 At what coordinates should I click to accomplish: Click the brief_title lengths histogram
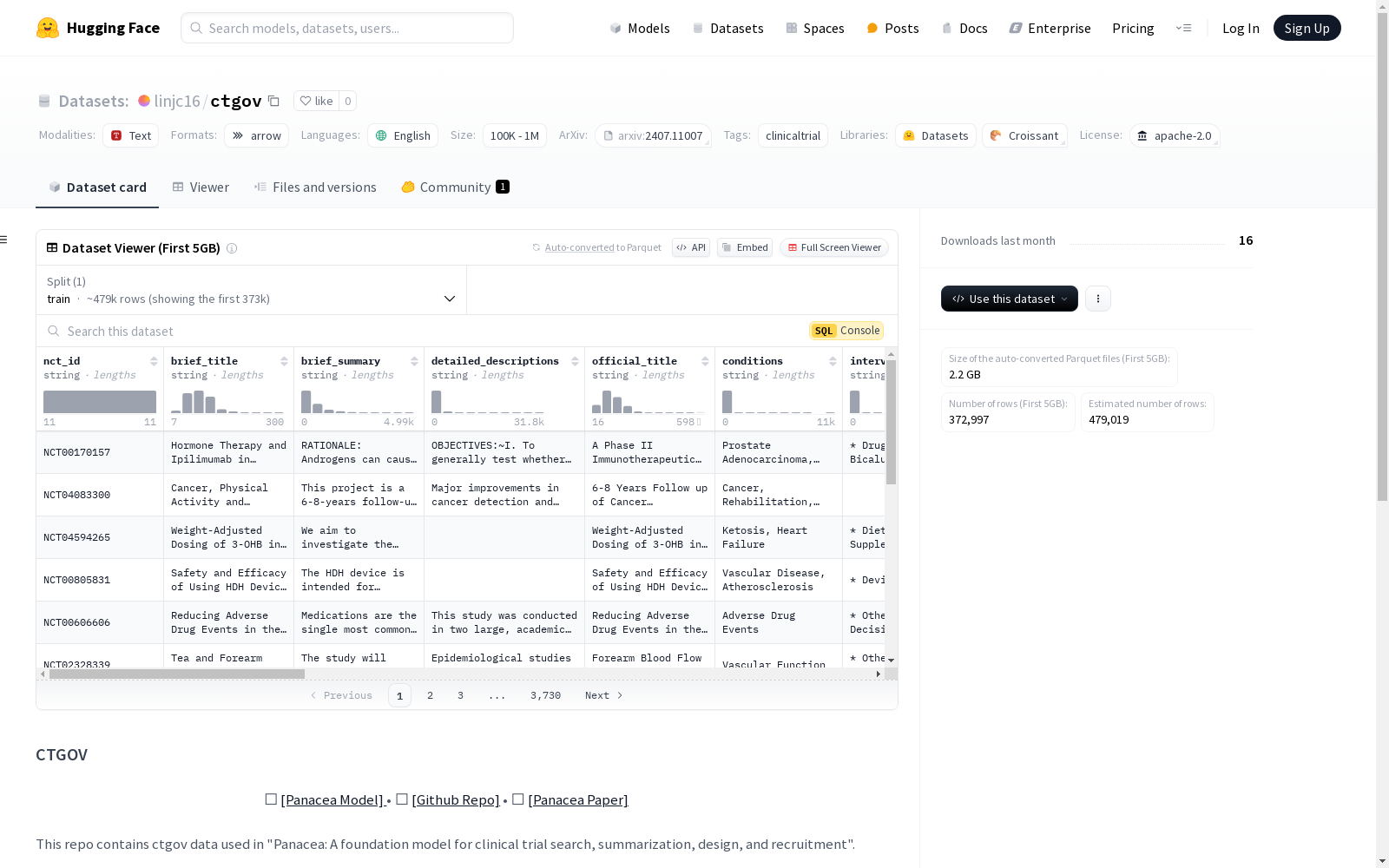(x=227, y=402)
